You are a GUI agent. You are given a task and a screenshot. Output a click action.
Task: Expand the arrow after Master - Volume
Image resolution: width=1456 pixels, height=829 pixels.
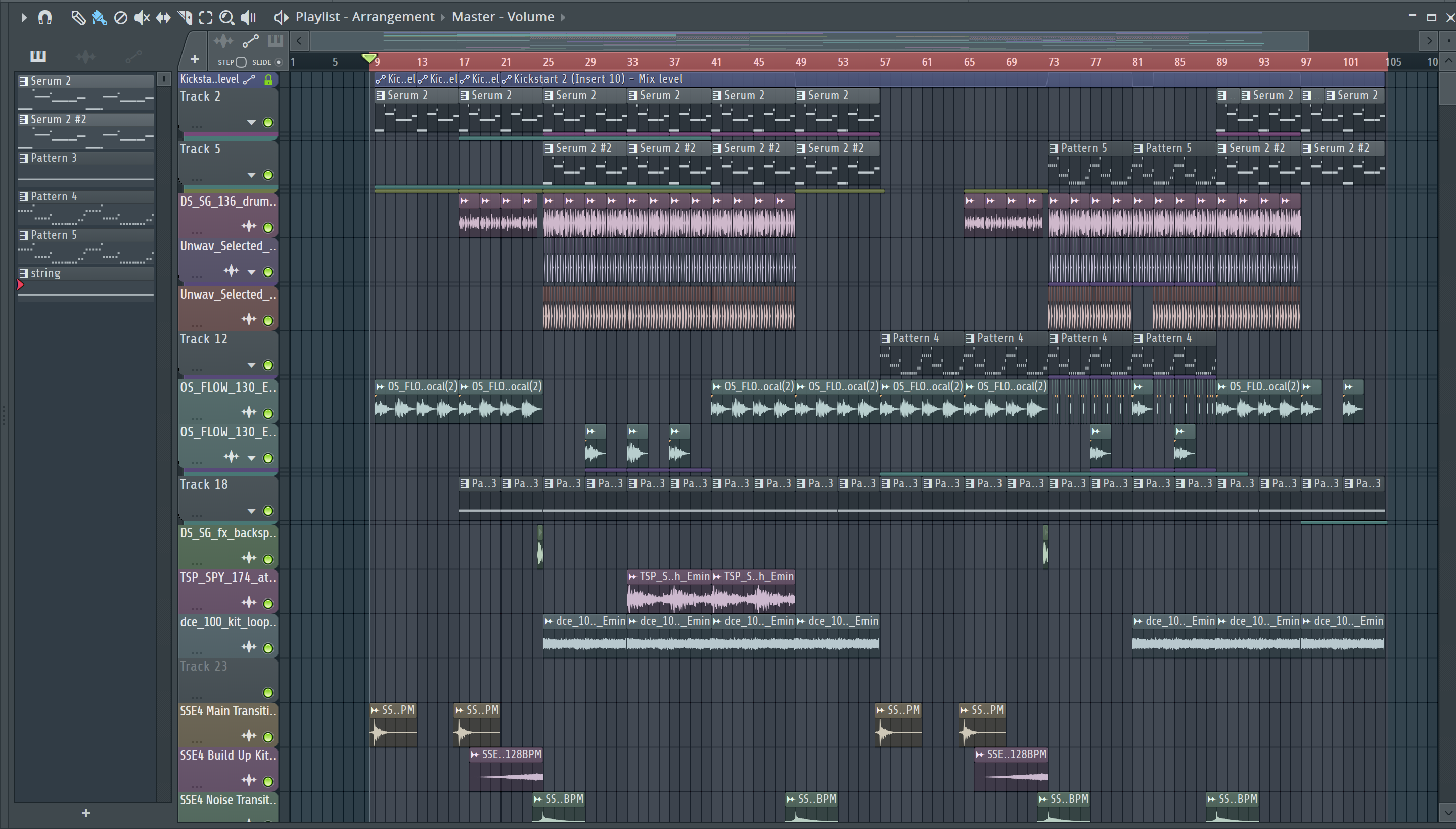coord(563,17)
